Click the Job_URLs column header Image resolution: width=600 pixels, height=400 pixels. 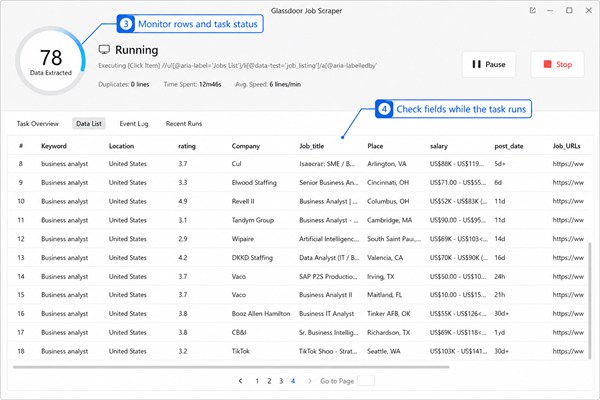[566, 146]
